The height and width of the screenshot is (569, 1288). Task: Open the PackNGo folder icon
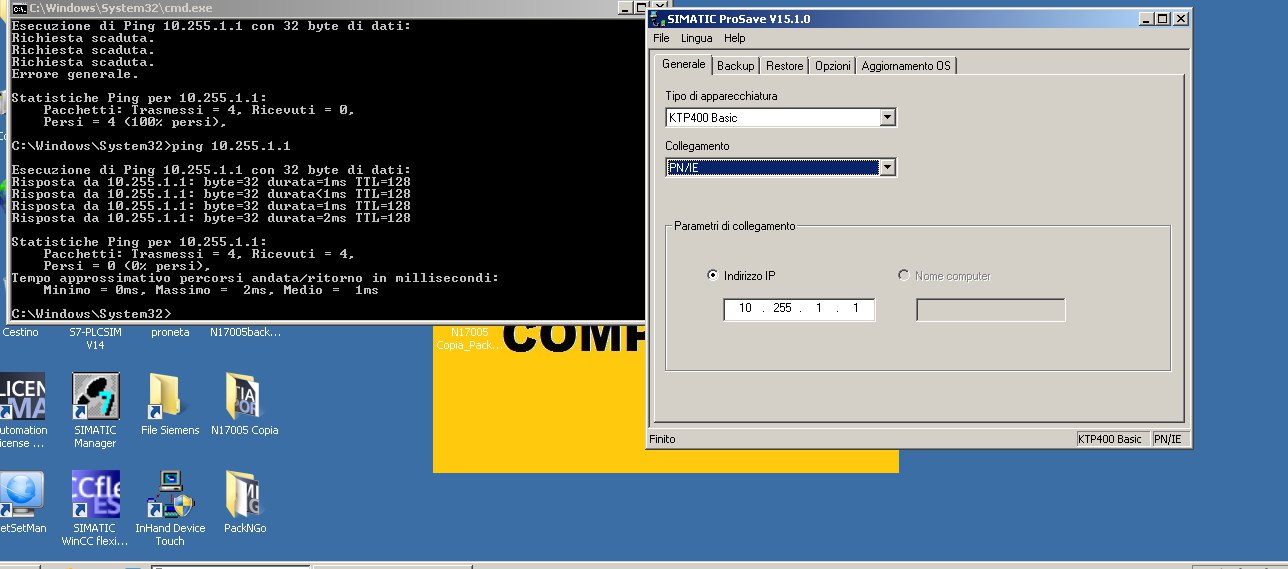coord(244,494)
